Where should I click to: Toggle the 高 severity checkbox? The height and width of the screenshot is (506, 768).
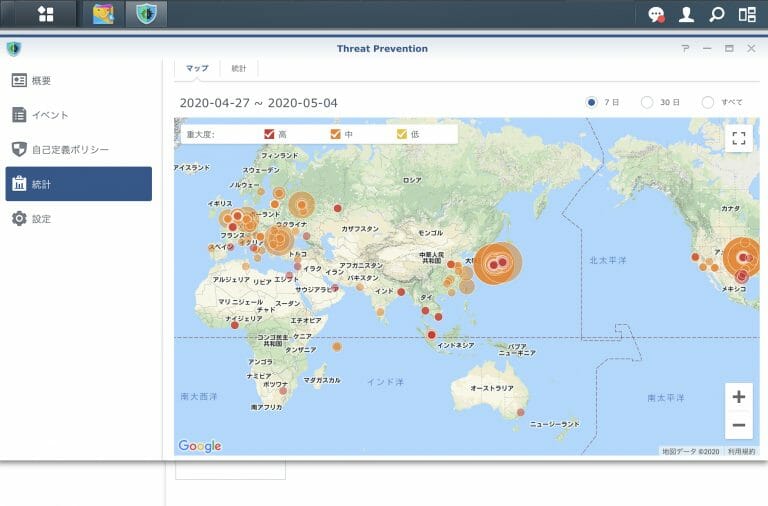click(x=269, y=134)
